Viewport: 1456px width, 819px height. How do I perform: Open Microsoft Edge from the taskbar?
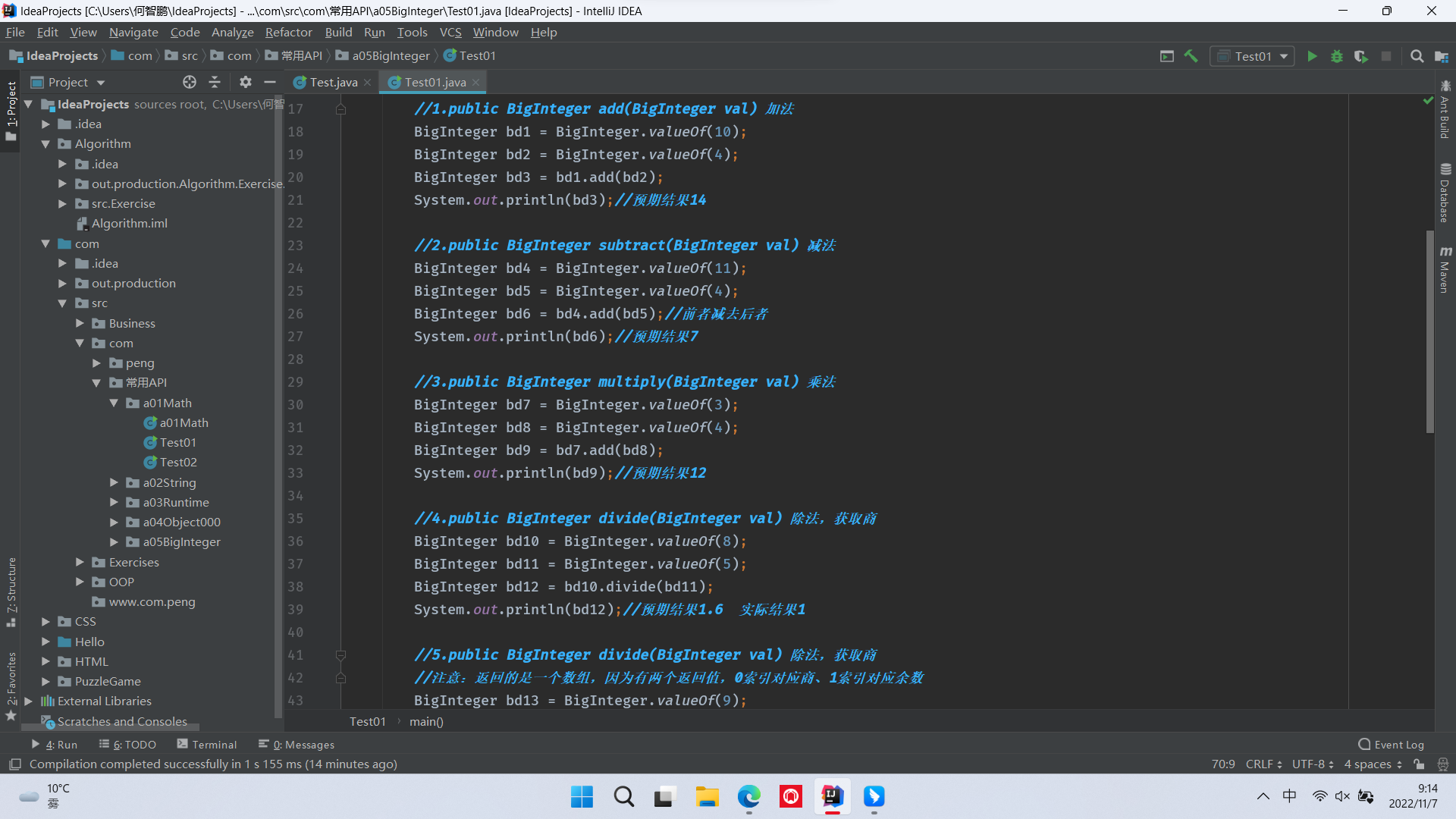click(x=748, y=796)
